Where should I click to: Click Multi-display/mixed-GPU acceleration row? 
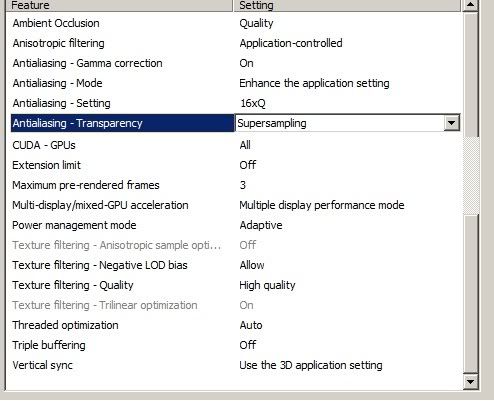coord(234,205)
